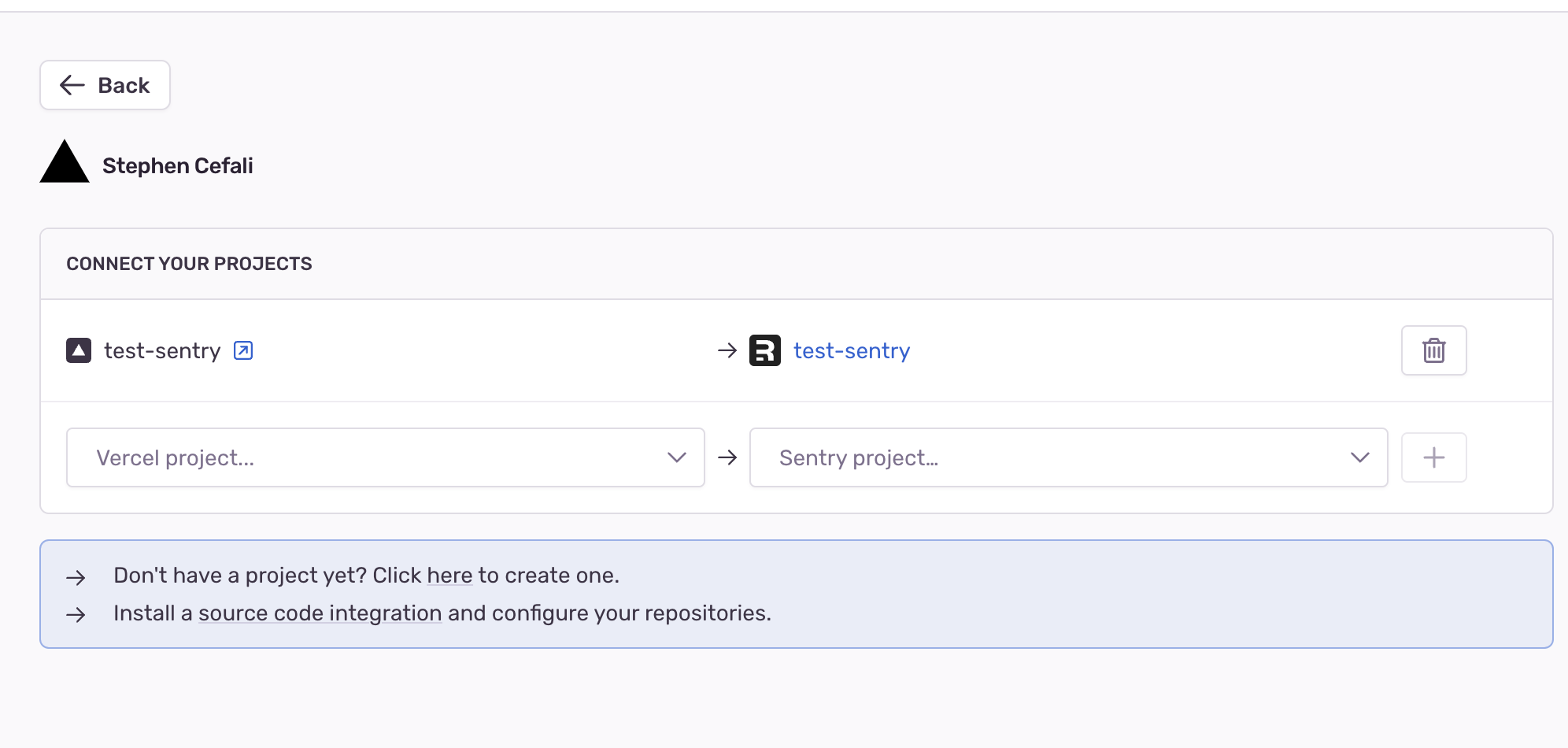Expand the chevron on the Sentry project selector

pyautogui.click(x=1359, y=457)
